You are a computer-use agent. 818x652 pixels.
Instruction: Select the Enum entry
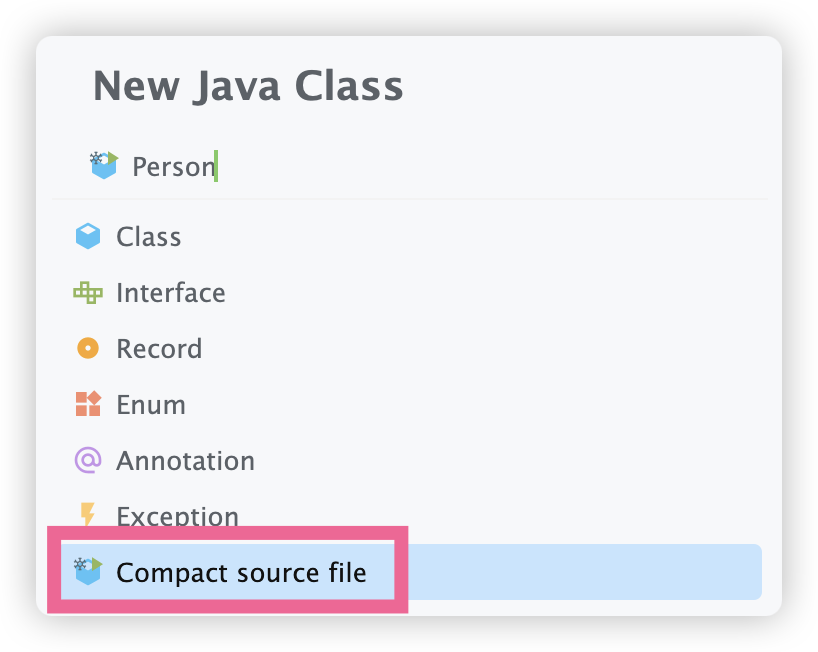(150, 405)
